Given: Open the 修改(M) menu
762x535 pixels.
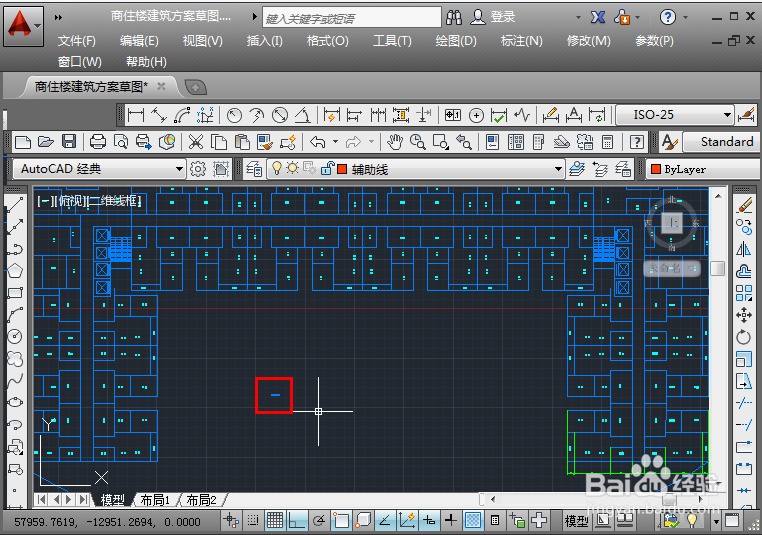Looking at the screenshot, I should click(589, 41).
